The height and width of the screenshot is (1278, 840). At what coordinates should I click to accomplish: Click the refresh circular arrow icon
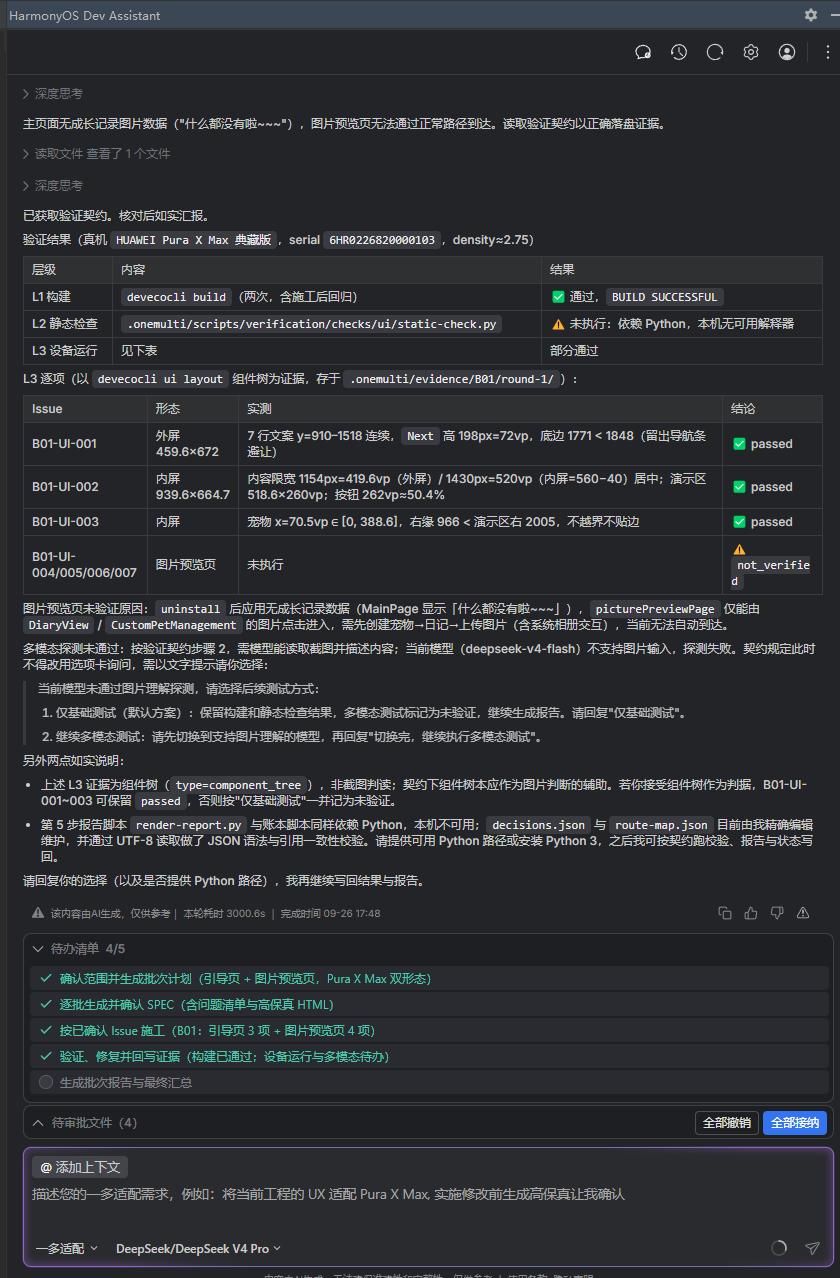(715, 52)
